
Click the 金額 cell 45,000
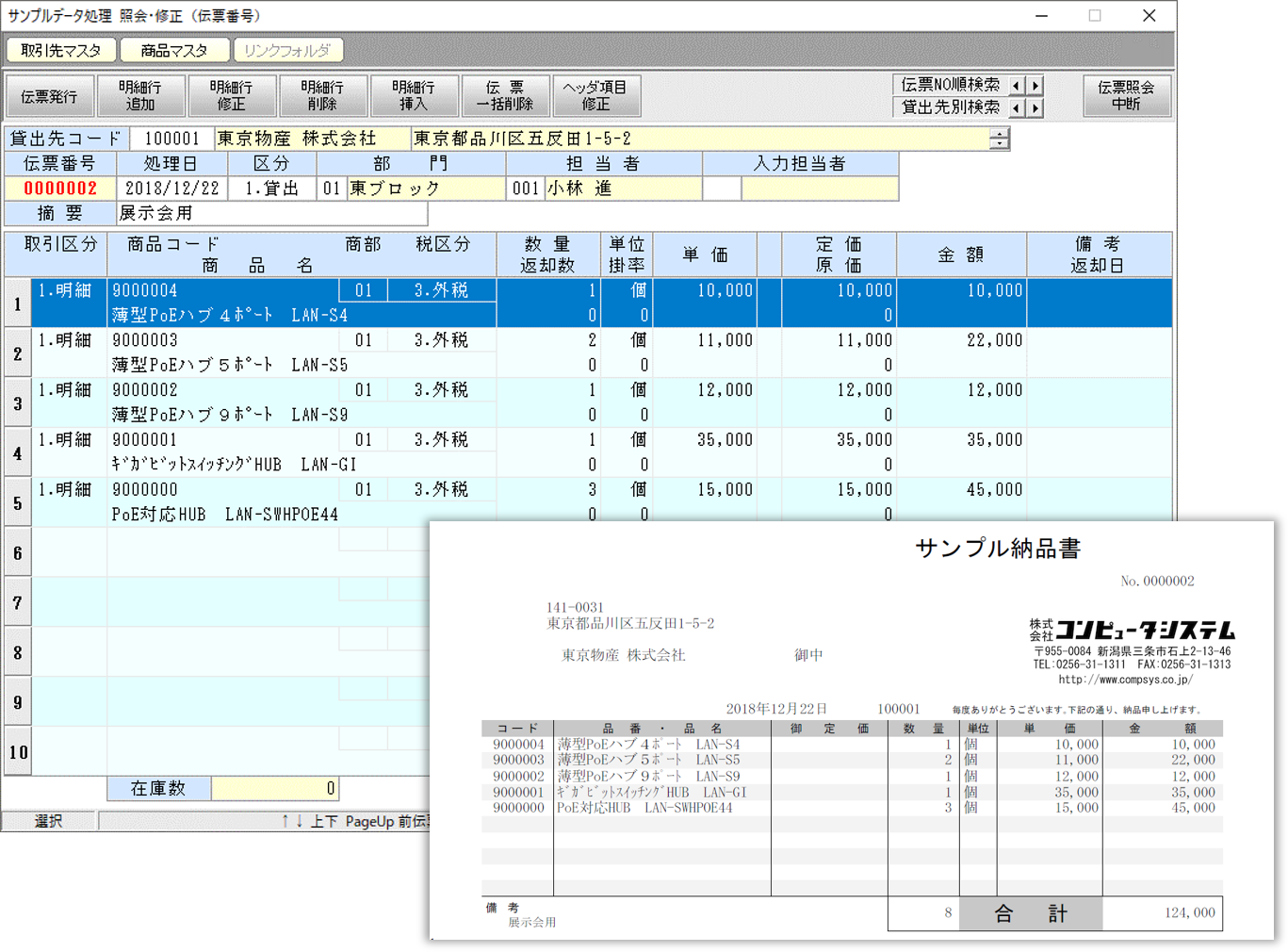(961, 490)
